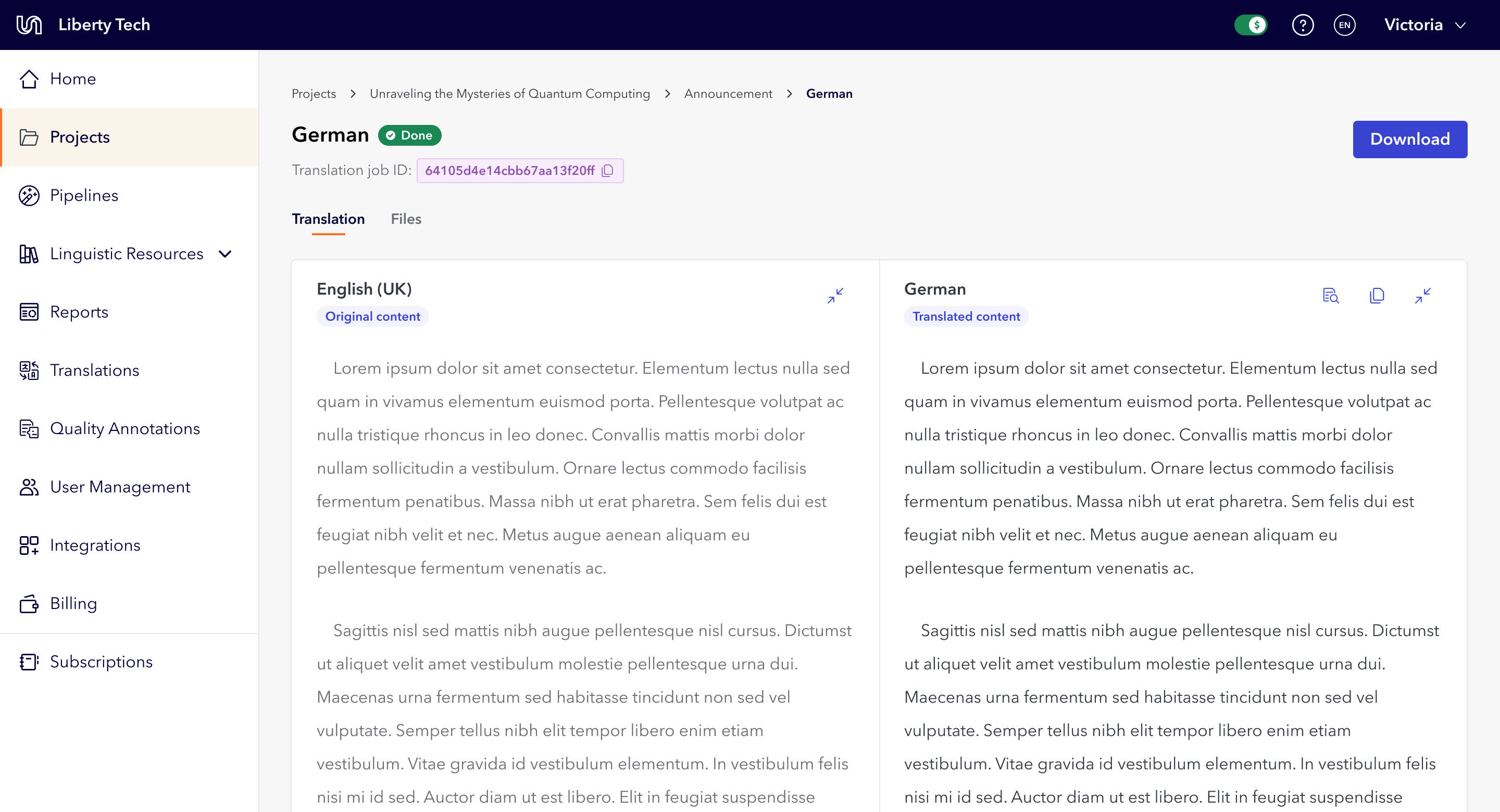Viewport: 1500px width, 812px height.
Task: Click the Liberty Tech logo icon
Action: (x=29, y=24)
